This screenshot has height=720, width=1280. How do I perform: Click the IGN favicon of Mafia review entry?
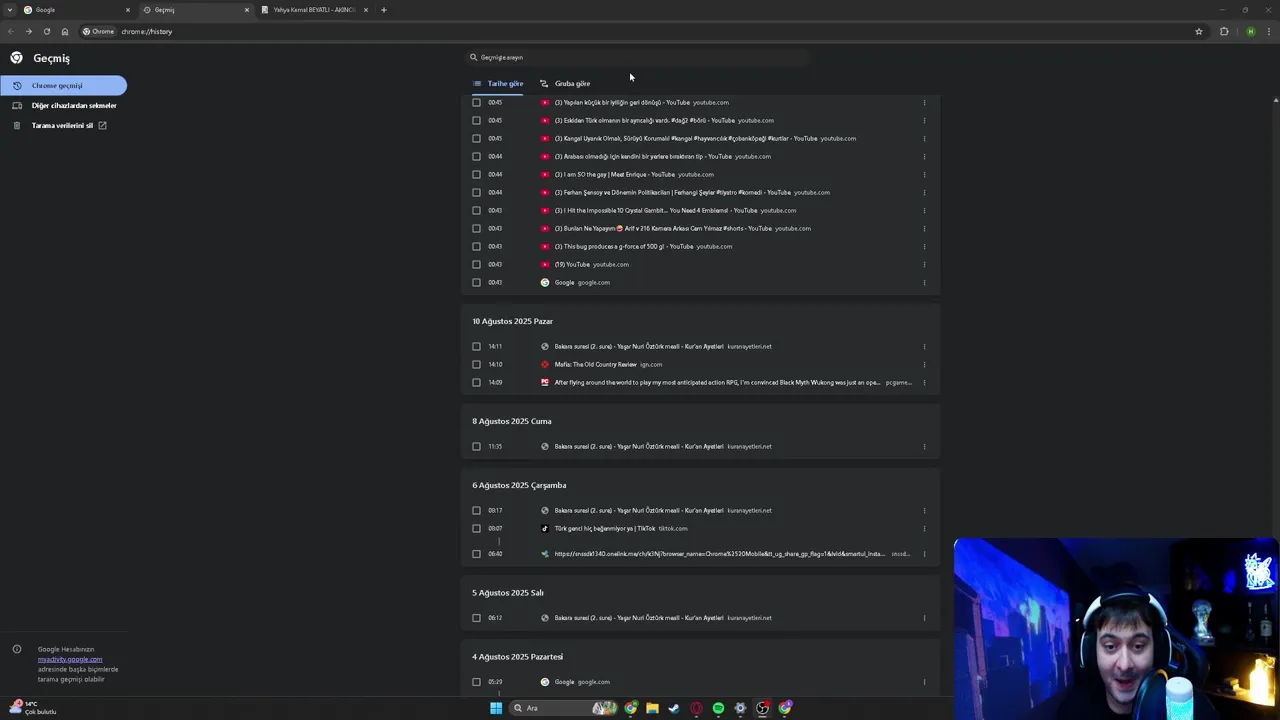545,364
